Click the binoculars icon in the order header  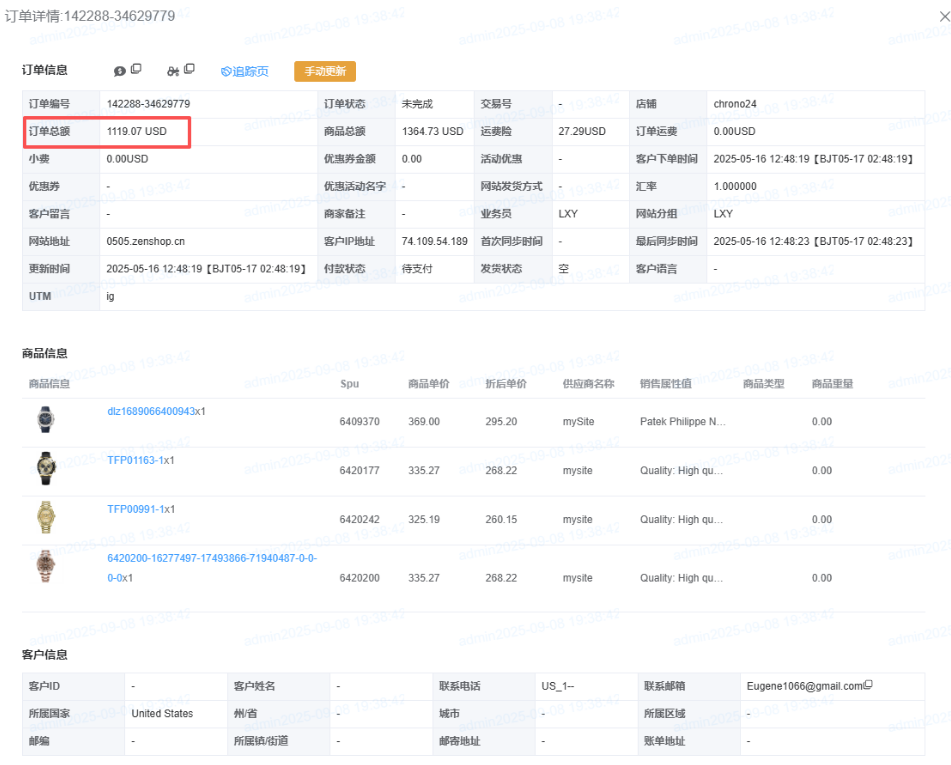[173, 71]
